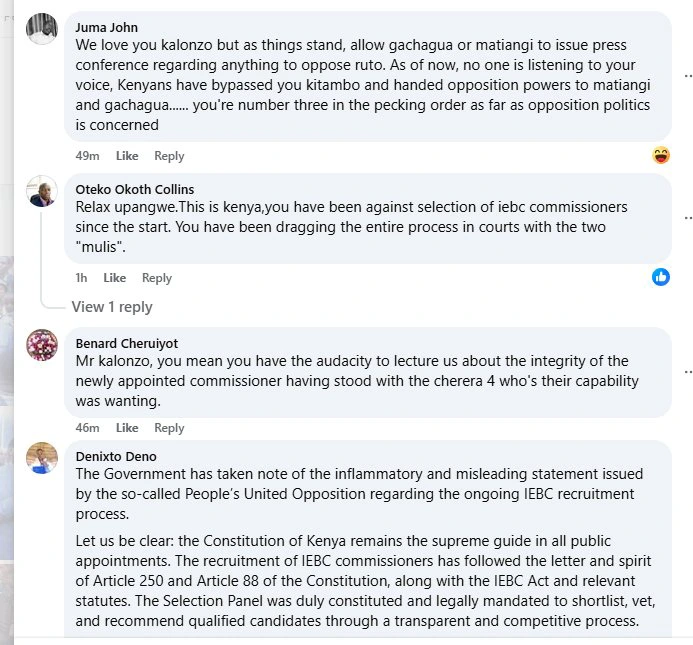Reply to Benard Cheruiyot's comment
The image size is (693, 645).
coord(169,428)
